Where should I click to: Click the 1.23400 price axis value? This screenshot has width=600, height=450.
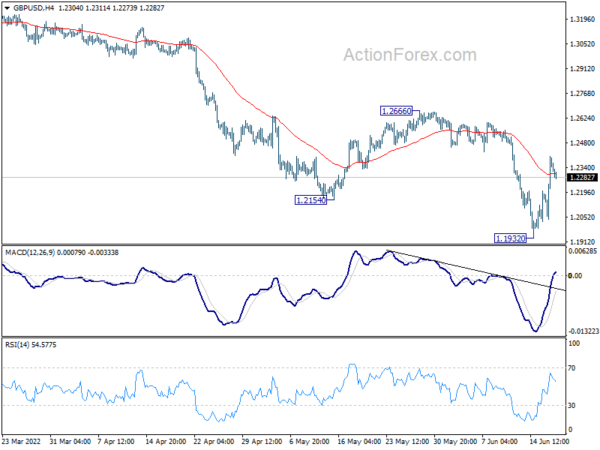(582, 168)
